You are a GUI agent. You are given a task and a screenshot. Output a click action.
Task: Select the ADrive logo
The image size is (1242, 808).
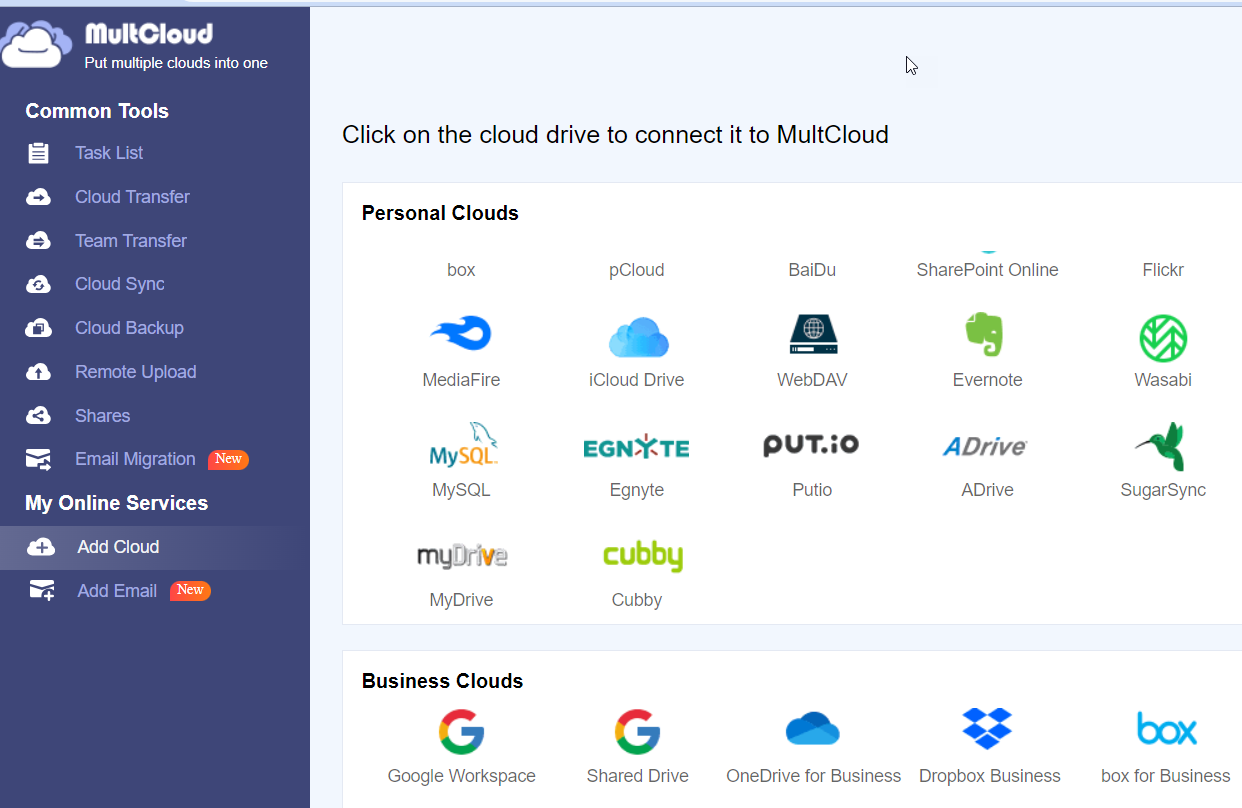tap(986, 446)
